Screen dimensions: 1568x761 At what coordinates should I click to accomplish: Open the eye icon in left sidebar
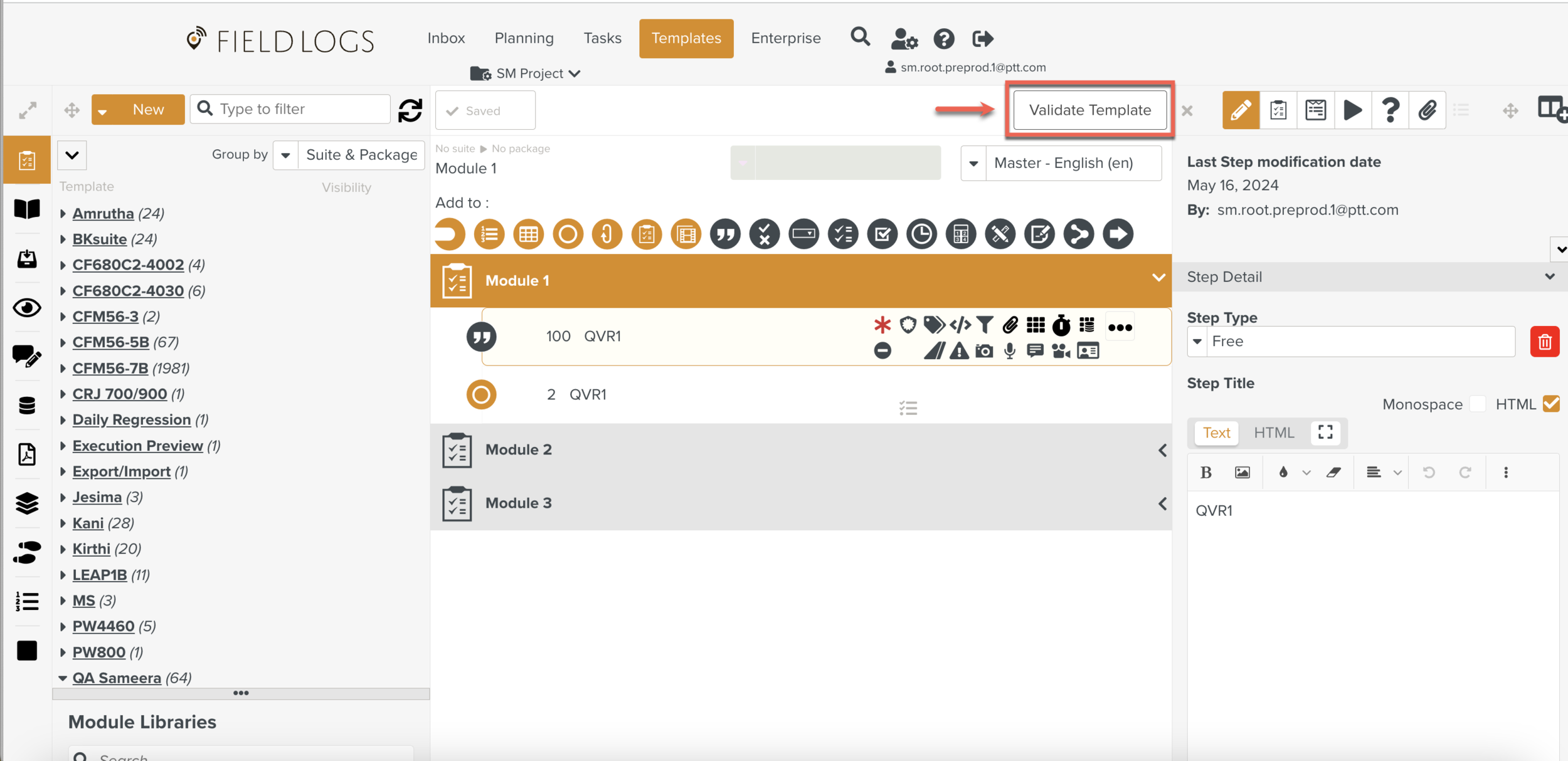tap(26, 308)
